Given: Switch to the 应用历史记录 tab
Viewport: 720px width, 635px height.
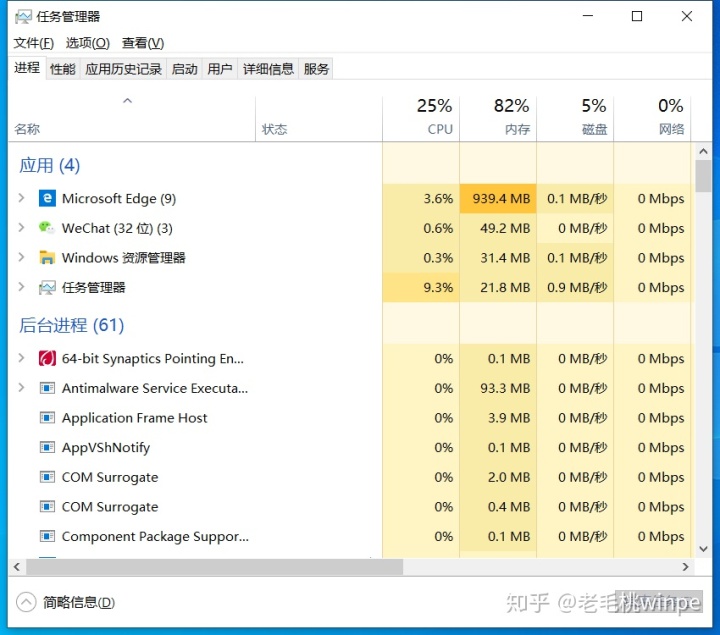Looking at the screenshot, I should pyautogui.click(x=124, y=69).
